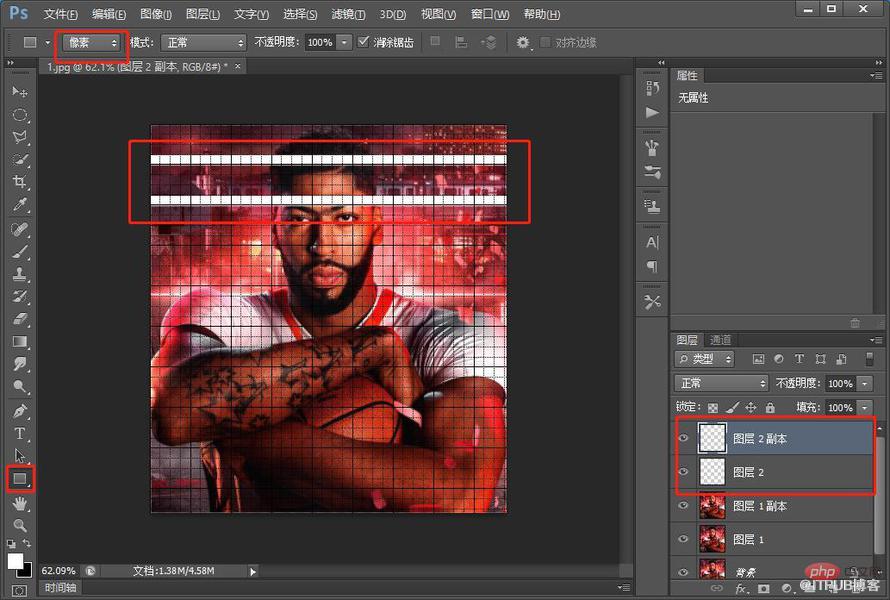This screenshot has height=600, width=890.
Task: Click the add layer mask button
Action: (763, 589)
